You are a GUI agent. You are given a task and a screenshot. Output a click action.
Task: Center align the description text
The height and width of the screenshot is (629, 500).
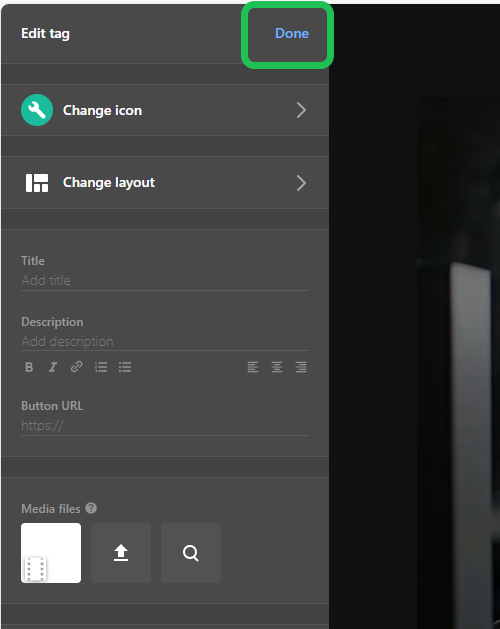(277, 367)
